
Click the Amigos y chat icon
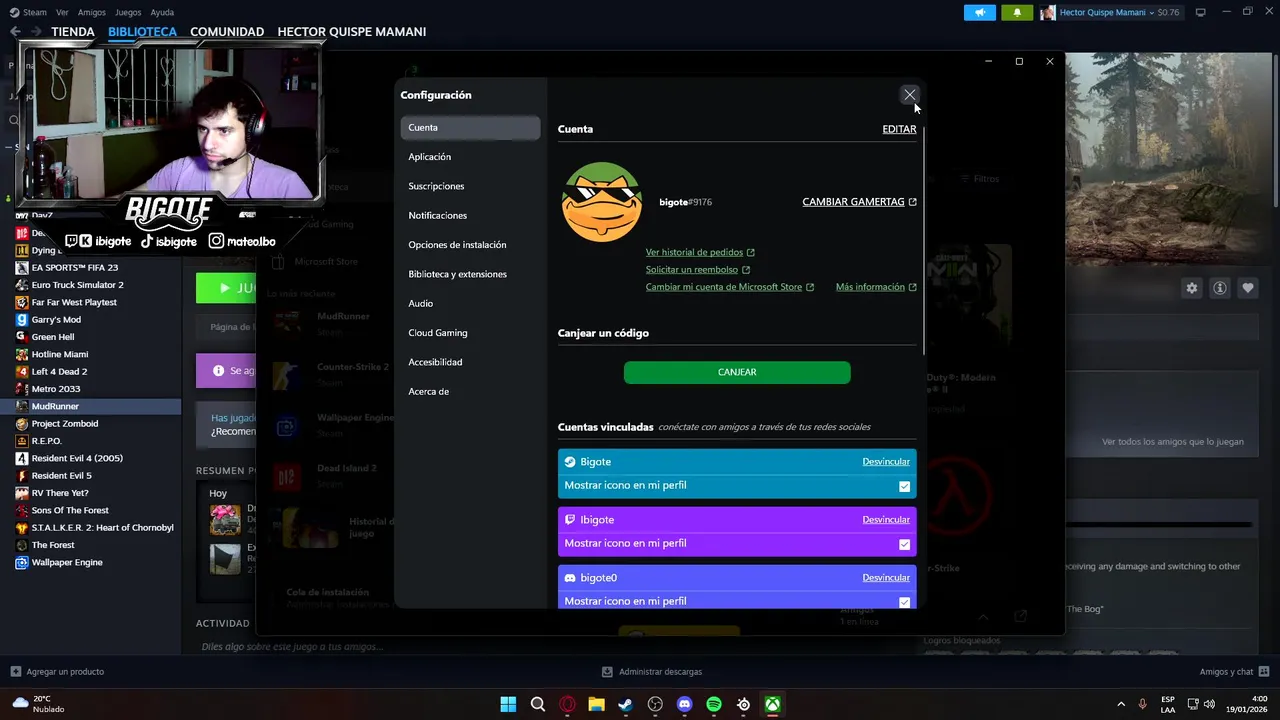1264,671
